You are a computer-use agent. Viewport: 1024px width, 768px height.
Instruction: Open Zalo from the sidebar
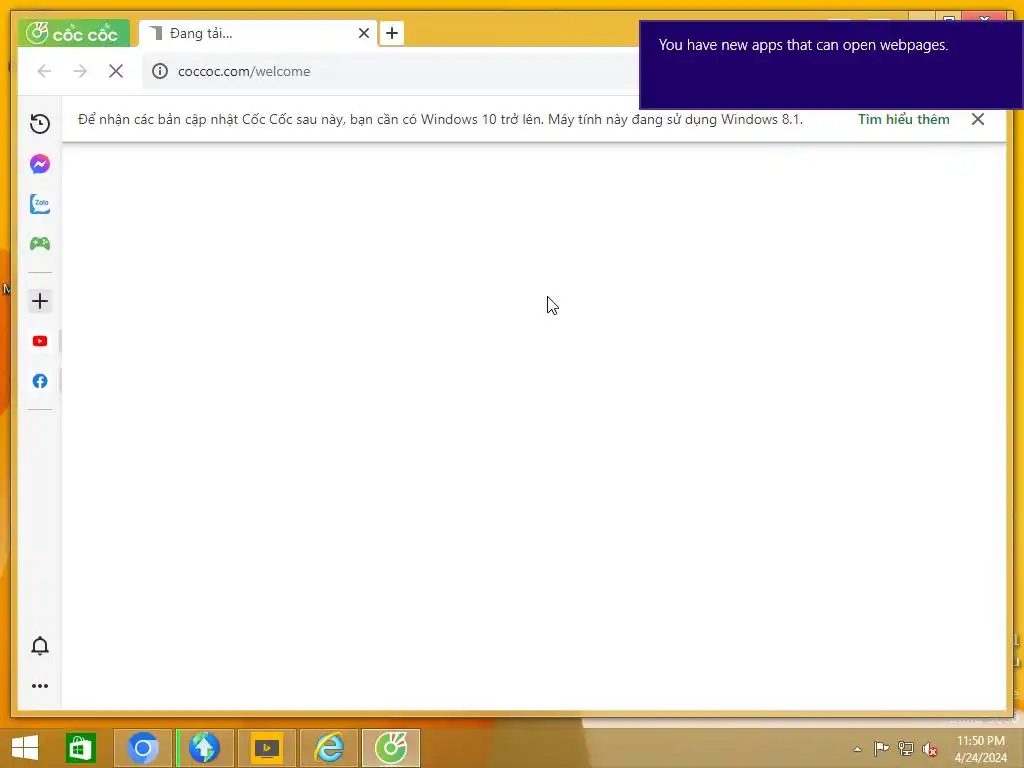(x=40, y=204)
